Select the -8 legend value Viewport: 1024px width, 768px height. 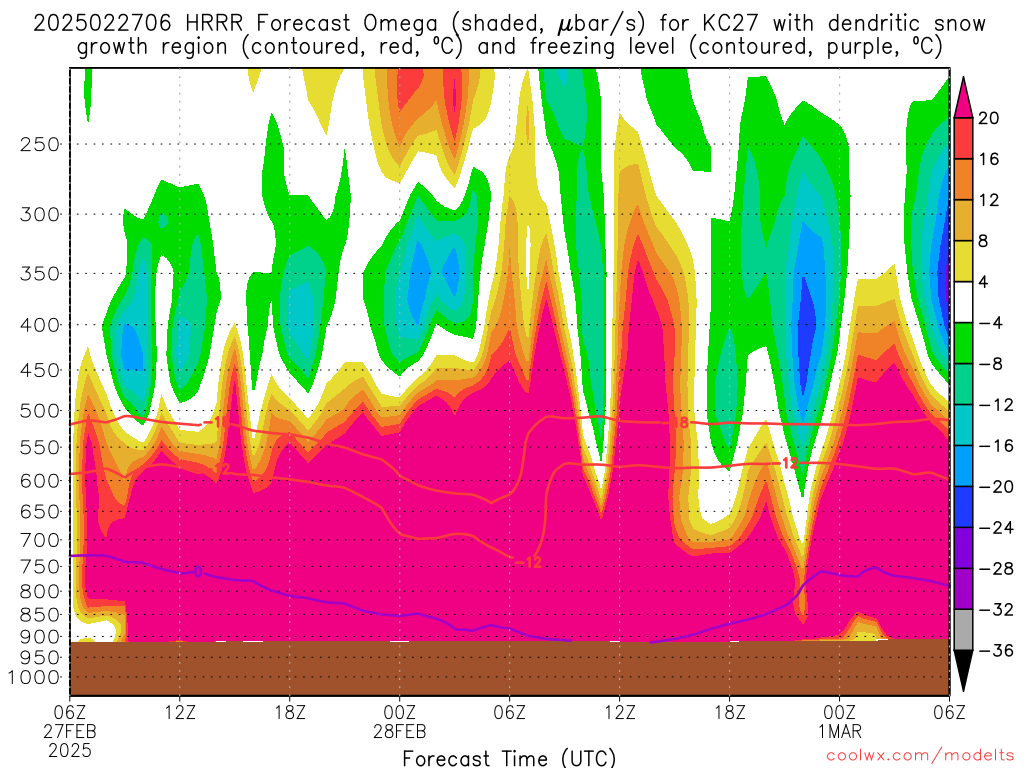tap(989, 364)
